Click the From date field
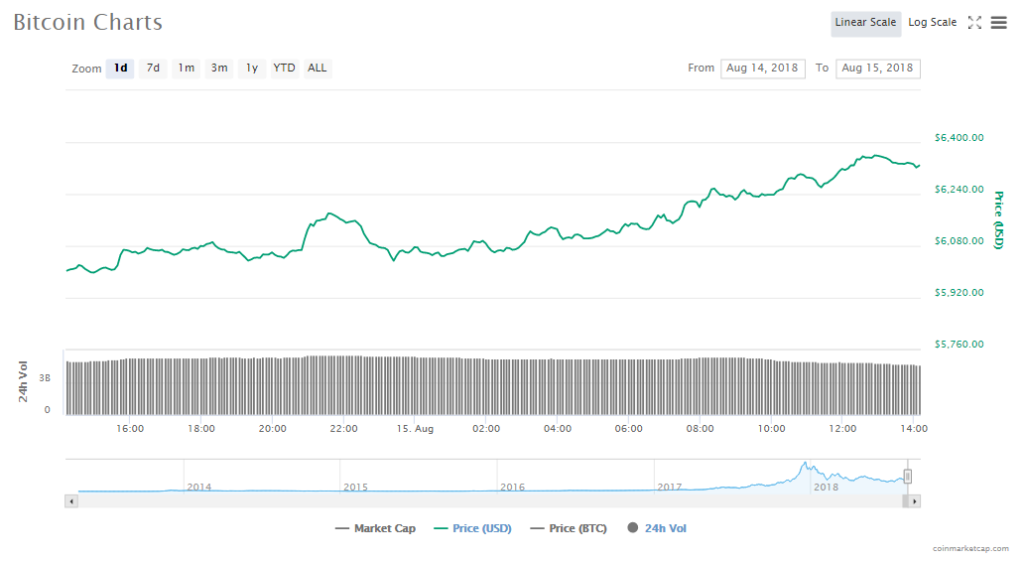Viewport: 1024px width, 562px height. 762,68
